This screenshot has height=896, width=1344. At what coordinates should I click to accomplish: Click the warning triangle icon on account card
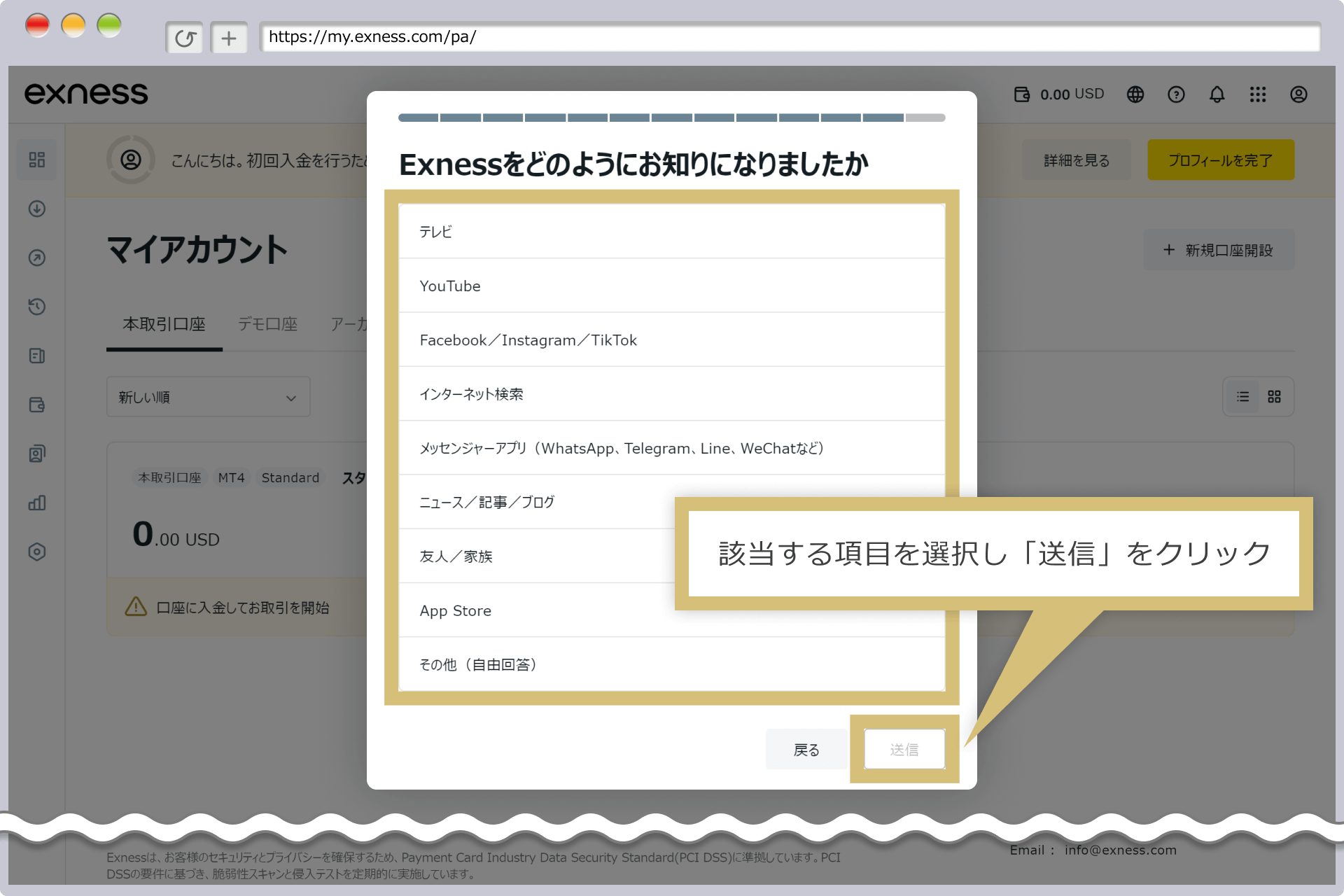136,606
